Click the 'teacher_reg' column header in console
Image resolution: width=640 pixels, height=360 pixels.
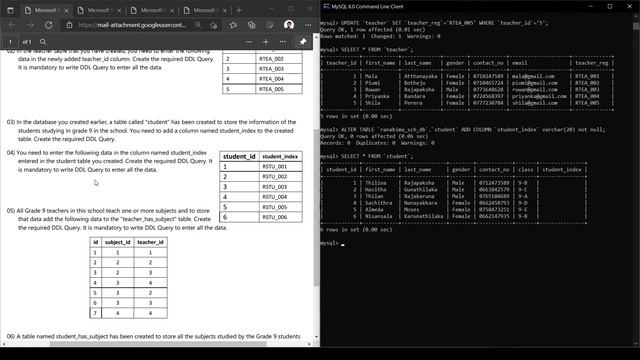pyautogui.click(x=591, y=63)
